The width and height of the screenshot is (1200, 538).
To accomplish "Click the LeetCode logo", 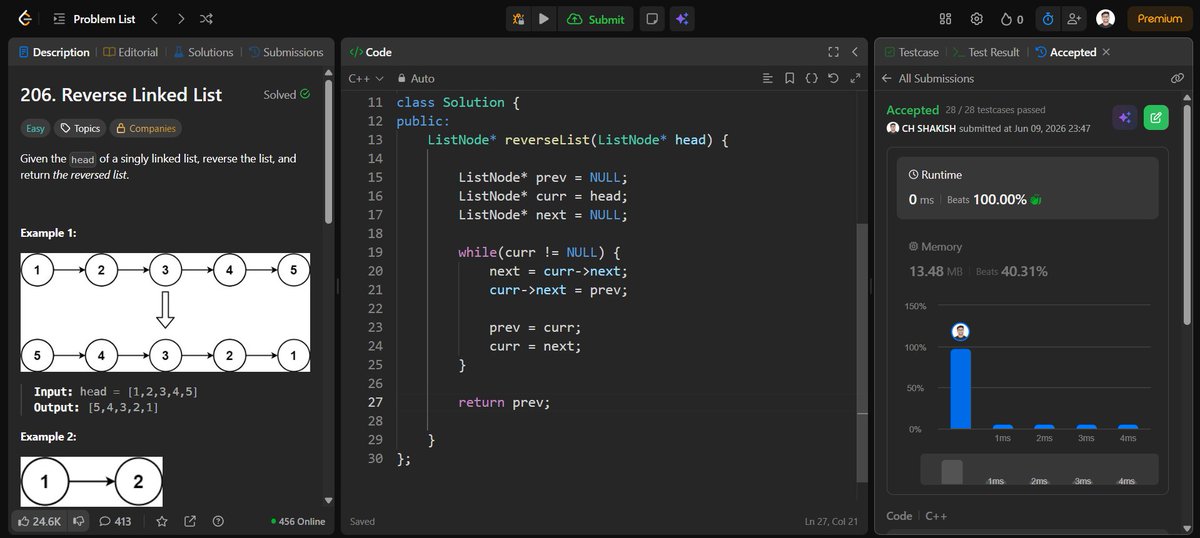I will tap(24, 18).
